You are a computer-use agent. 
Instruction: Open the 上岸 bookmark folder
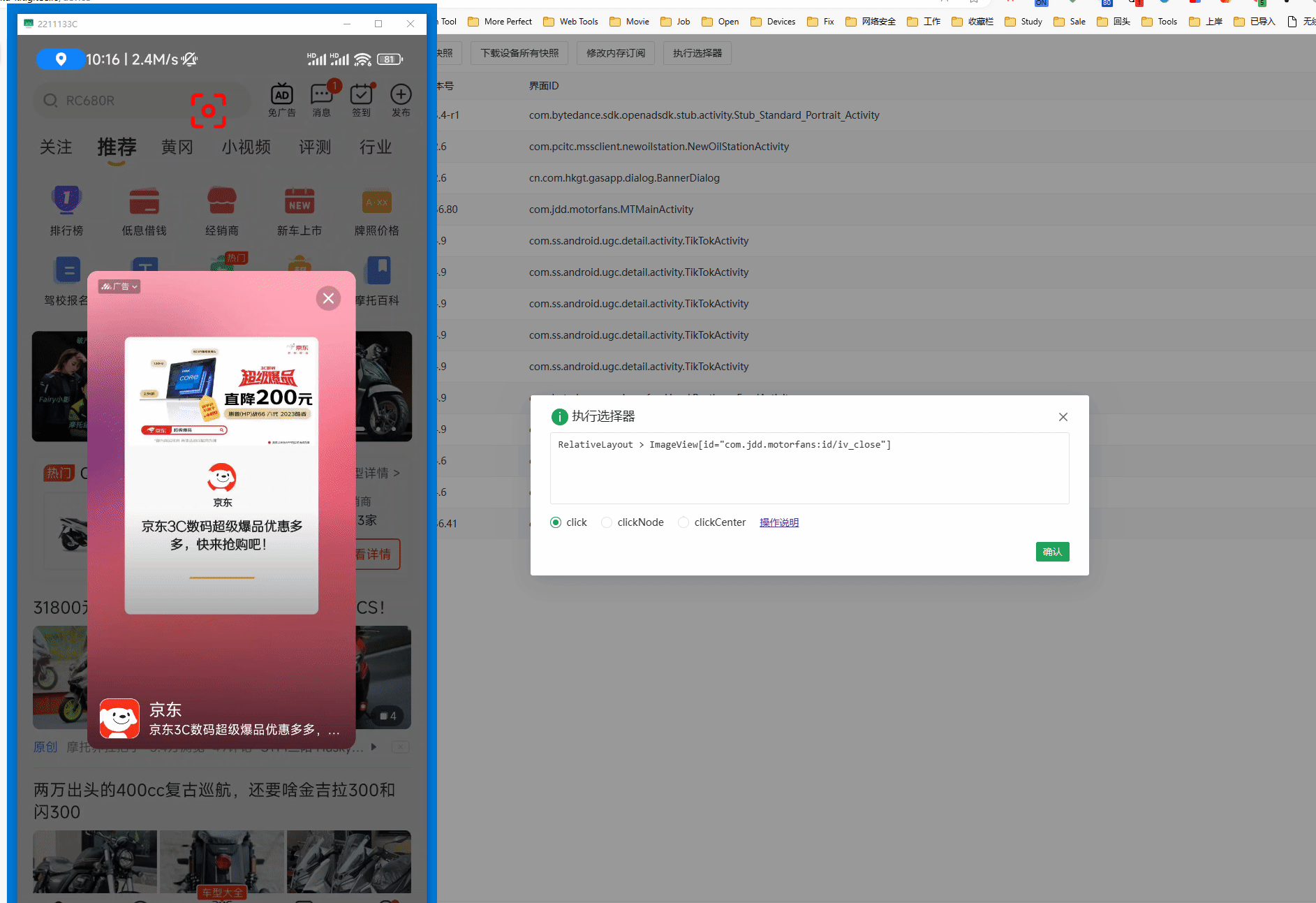tap(1206, 22)
